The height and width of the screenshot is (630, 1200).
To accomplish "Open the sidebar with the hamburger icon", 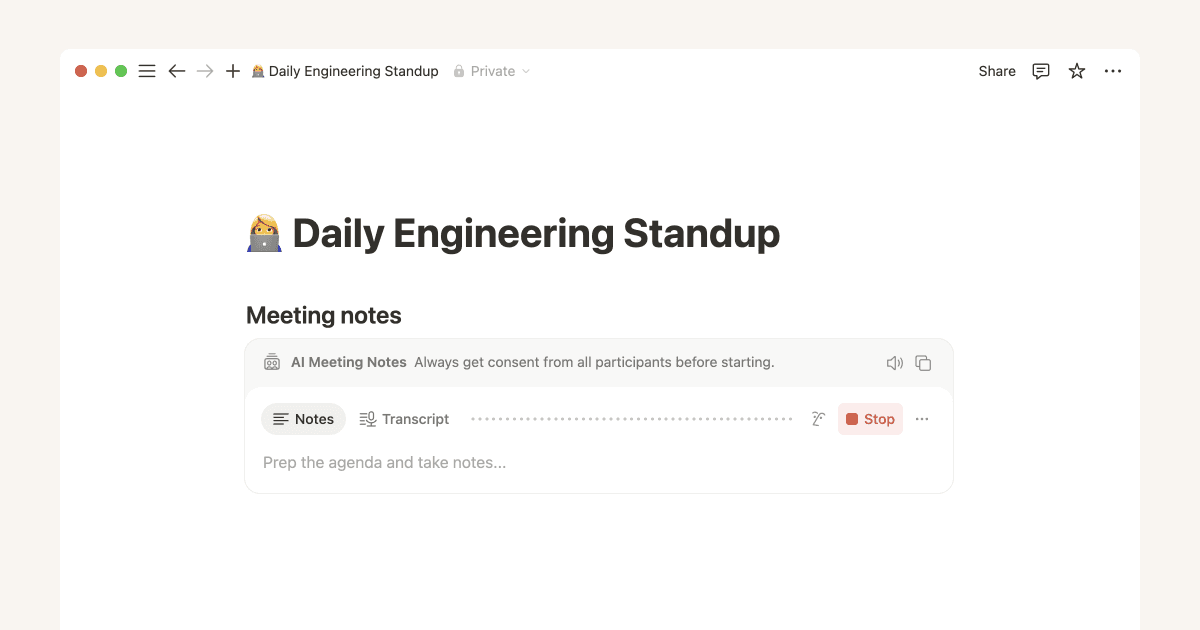I will pos(147,71).
